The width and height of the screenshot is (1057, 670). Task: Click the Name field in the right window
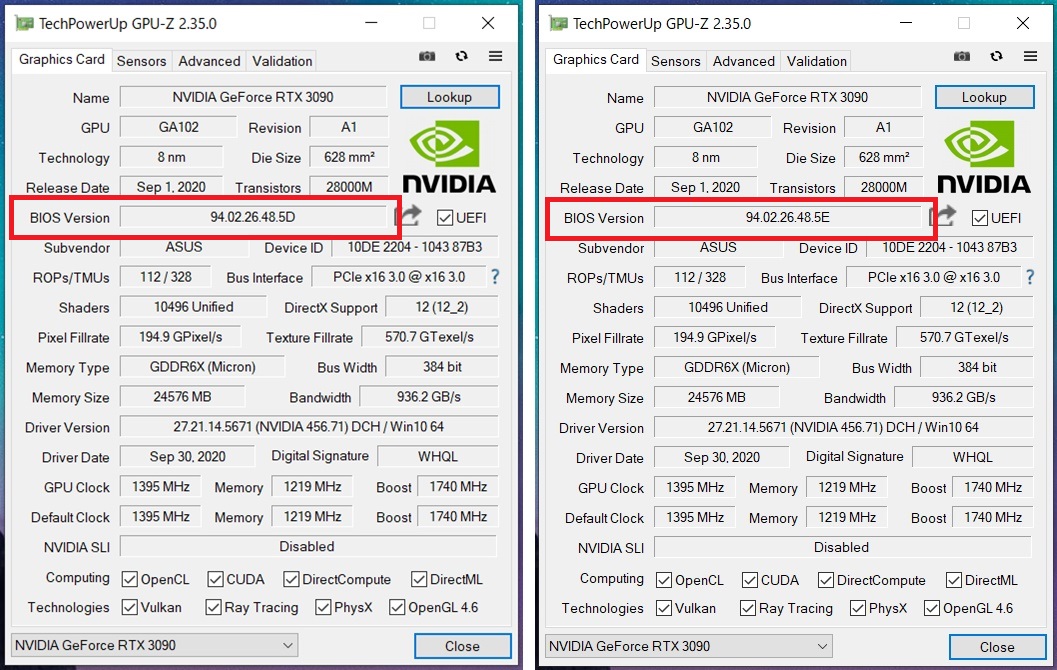[787, 97]
